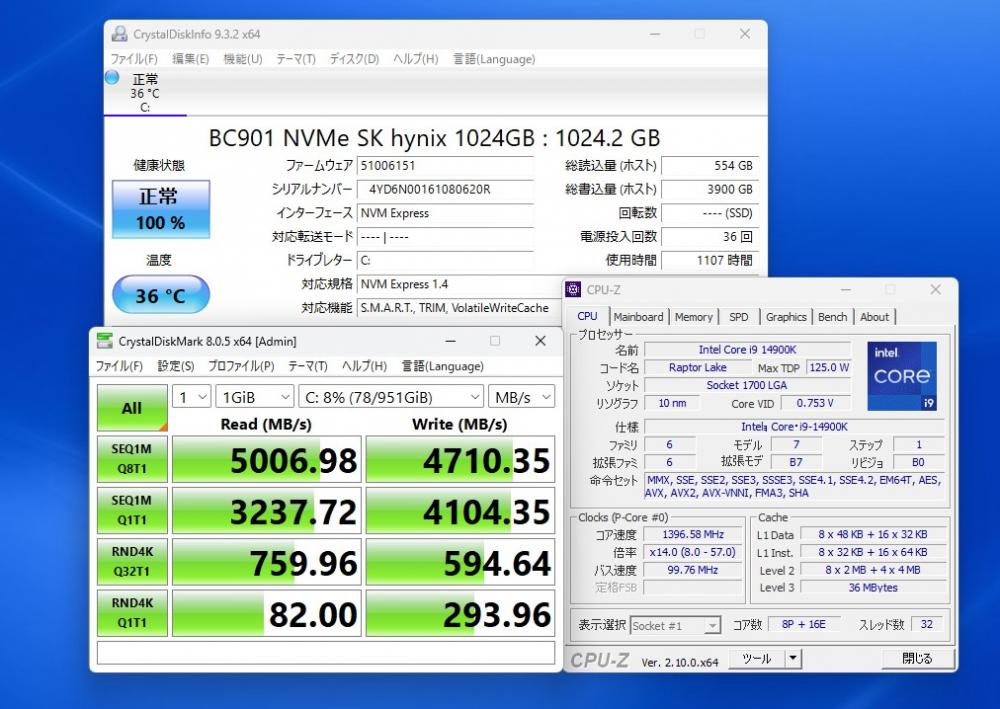Screen dimensions: 1000x709
Task: Switch to the About tab in CPU-Z
Action: pyautogui.click(x=874, y=317)
